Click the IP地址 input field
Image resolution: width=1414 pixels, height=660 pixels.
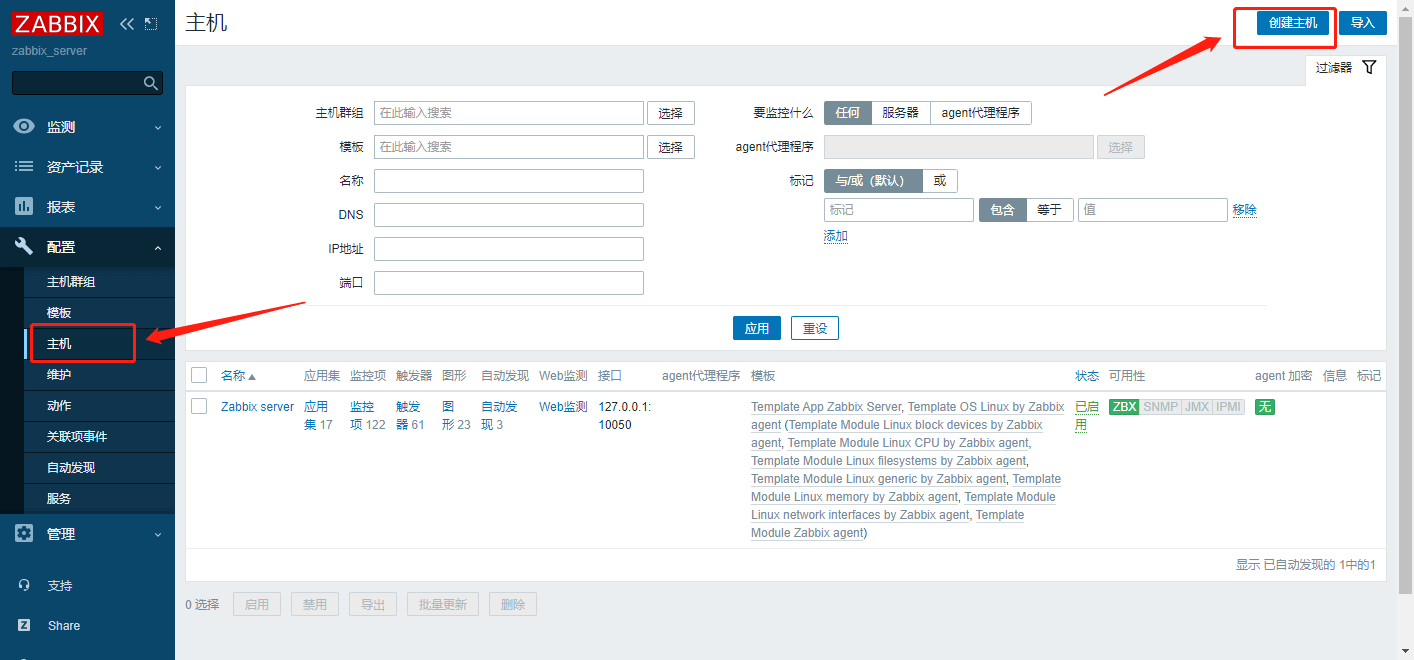[508, 249]
